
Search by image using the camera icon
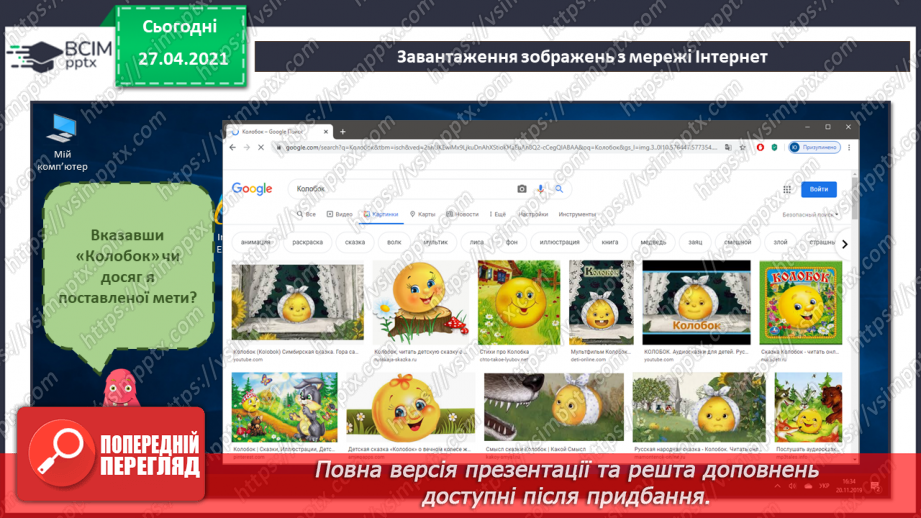tap(522, 189)
